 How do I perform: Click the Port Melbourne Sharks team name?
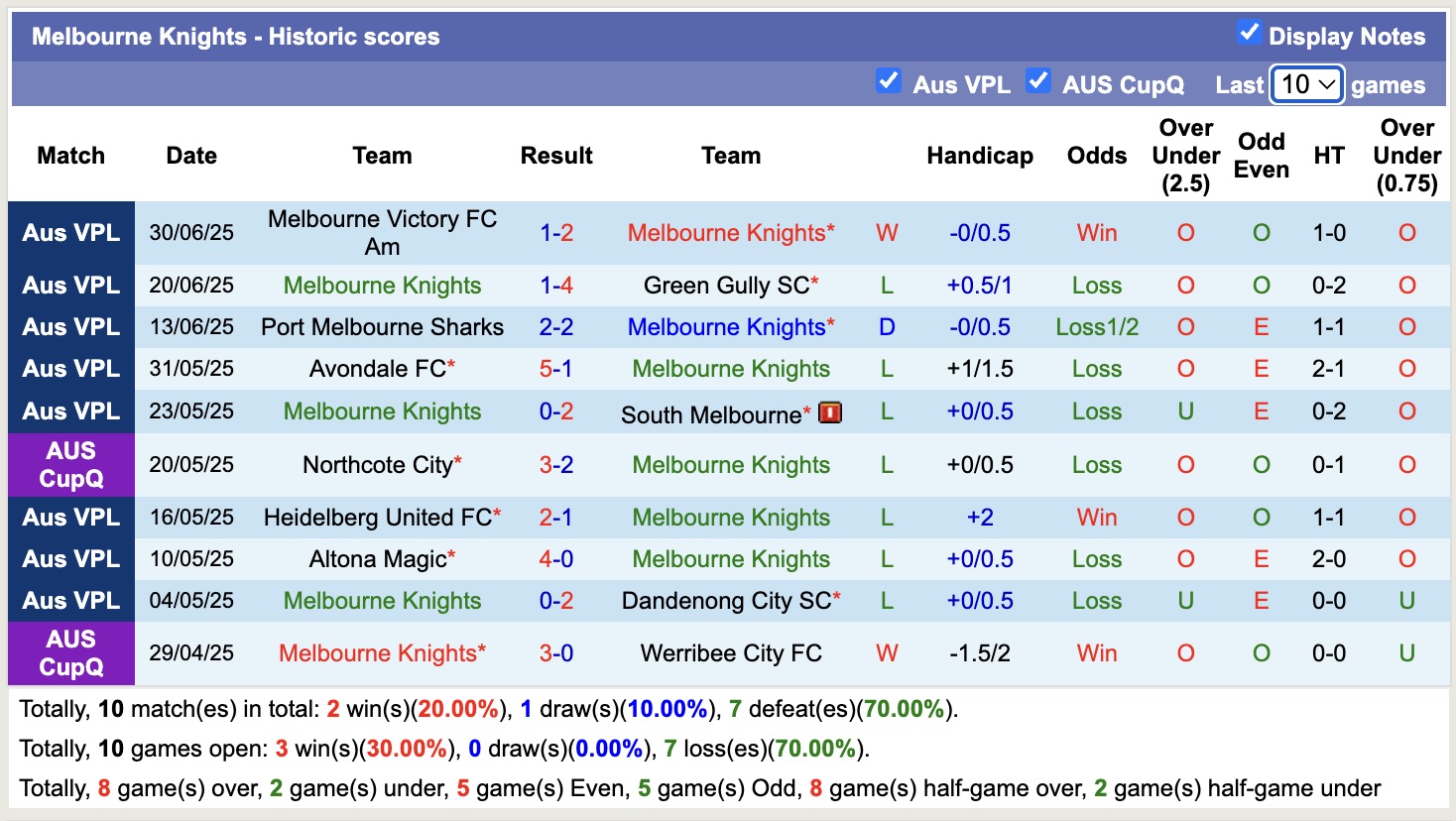click(382, 326)
